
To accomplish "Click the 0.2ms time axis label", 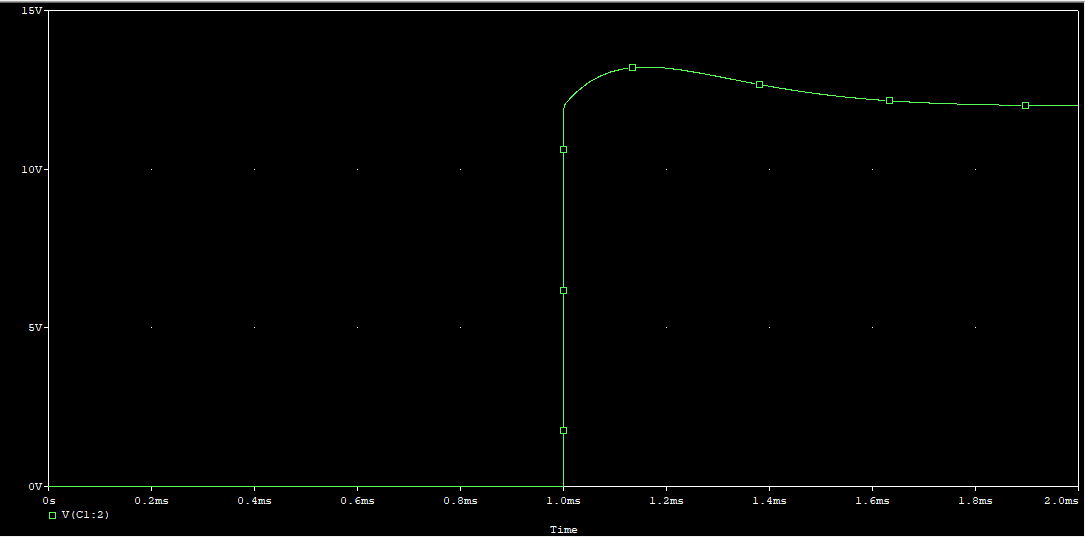I will point(152,500).
